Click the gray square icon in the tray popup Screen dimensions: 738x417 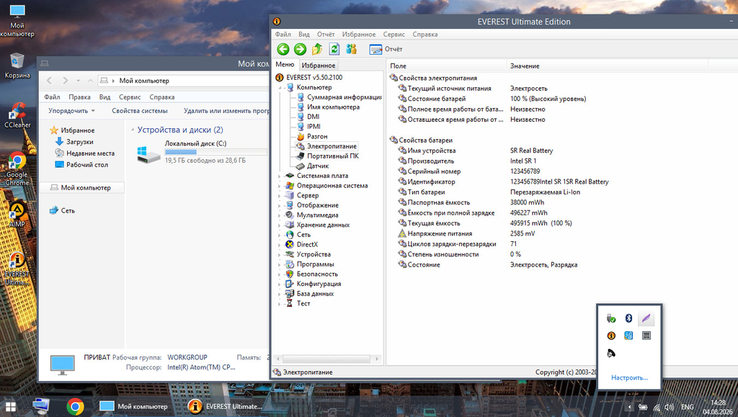pos(646,336)
